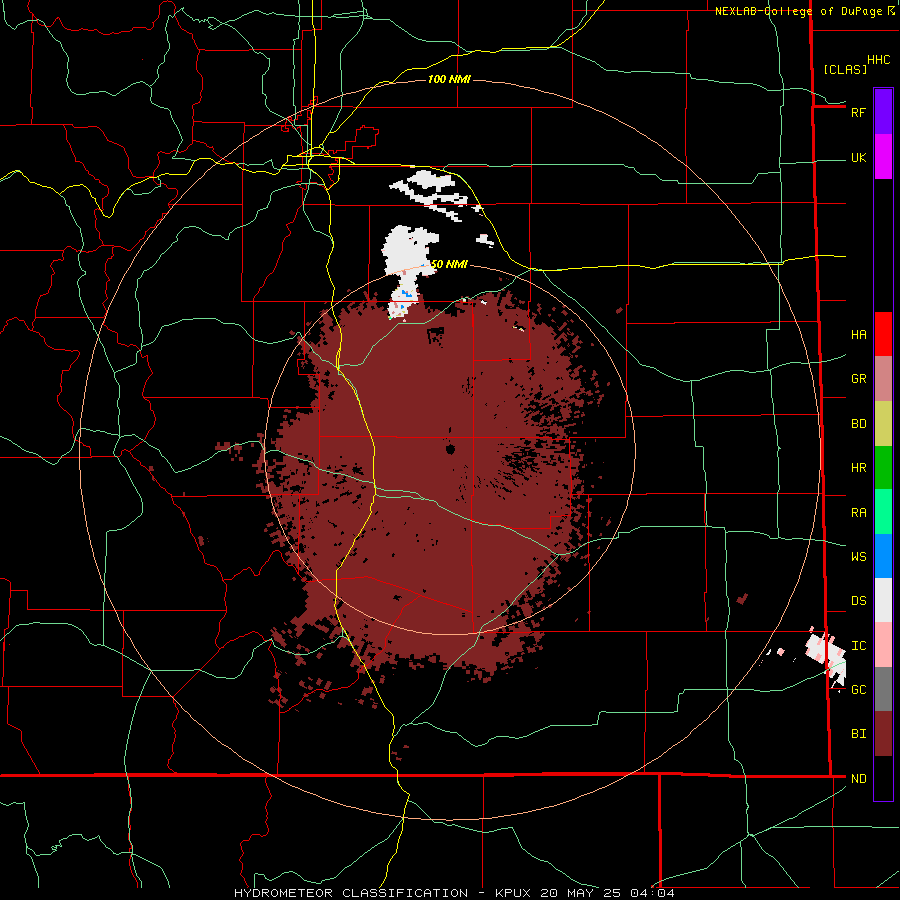Click the light green RA swatch

click(x=883, y=512)
